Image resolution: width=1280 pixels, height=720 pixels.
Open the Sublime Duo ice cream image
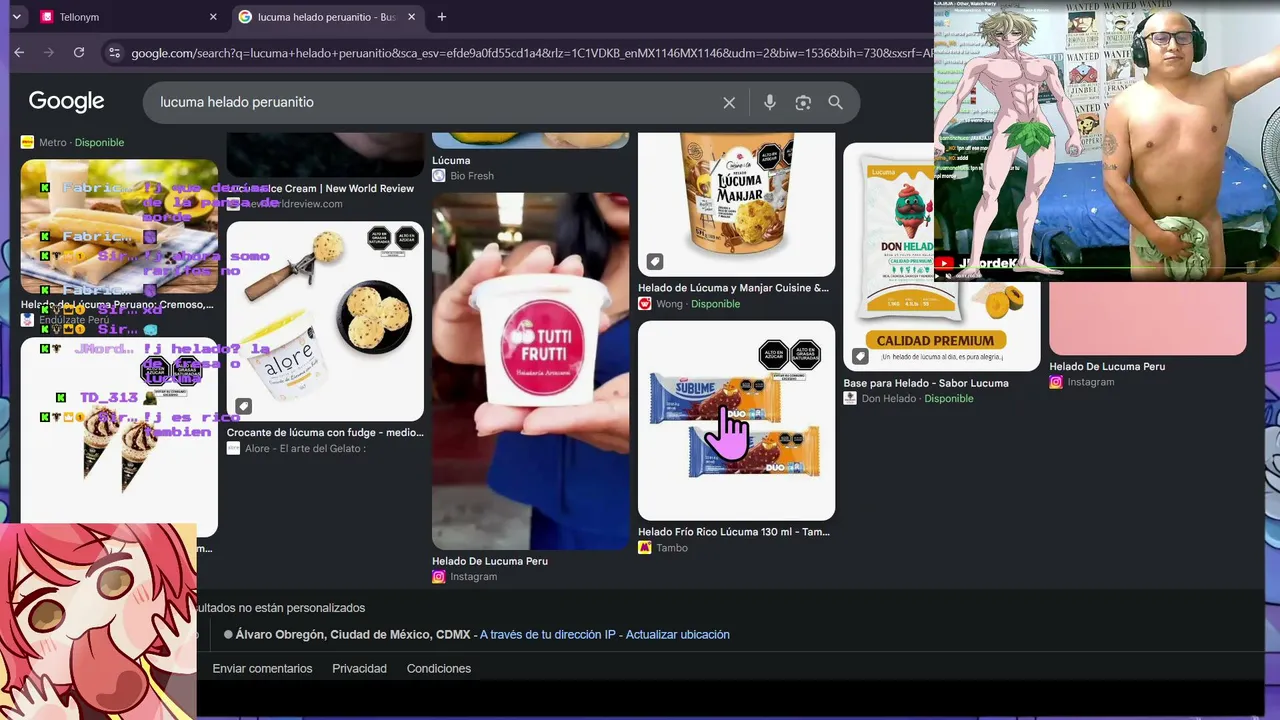pos(736,420)
